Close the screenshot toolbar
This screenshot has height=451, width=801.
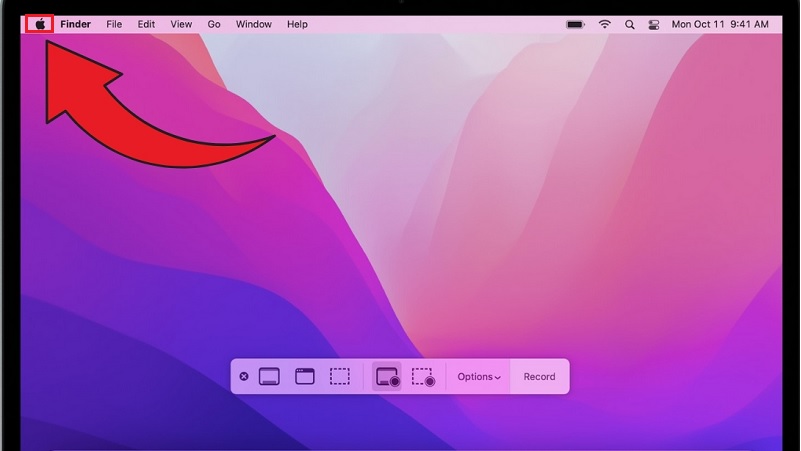coord(244,376)
